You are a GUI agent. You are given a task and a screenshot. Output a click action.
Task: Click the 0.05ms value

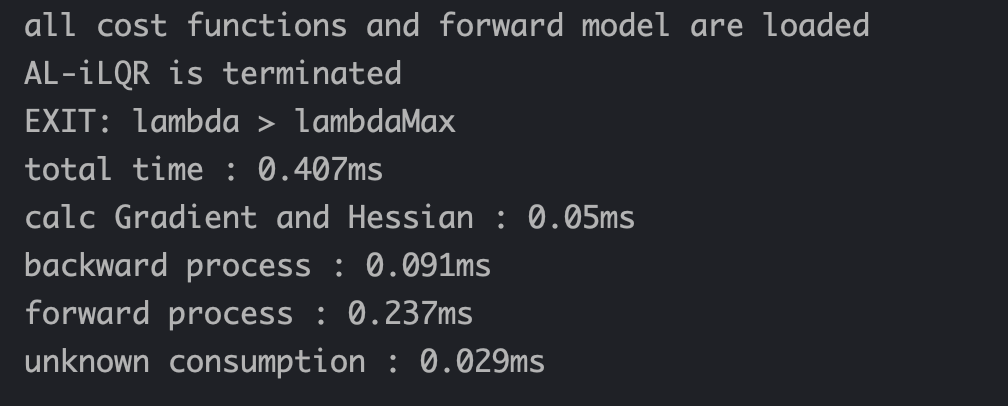[x=581, y=218]
